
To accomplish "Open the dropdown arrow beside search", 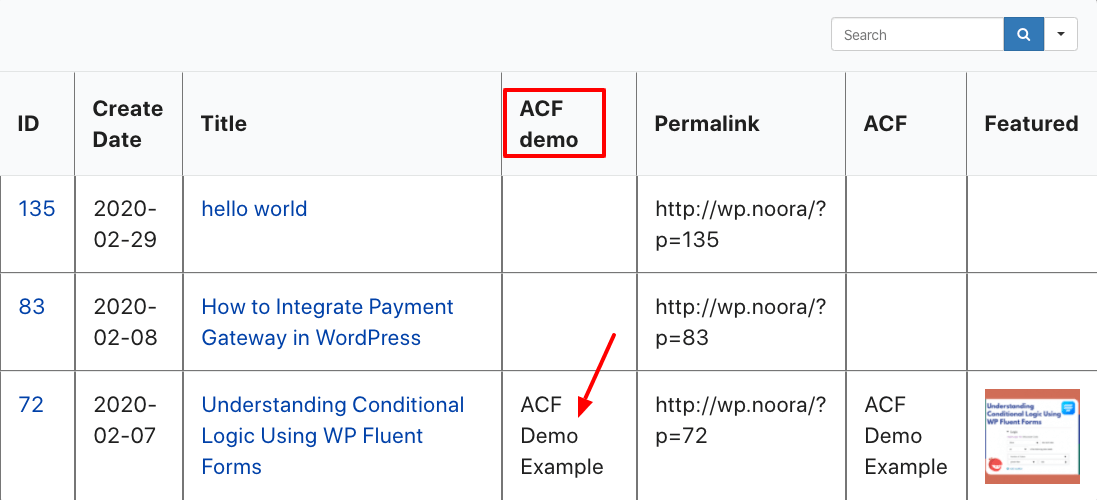I will (x=1060, y=35).
